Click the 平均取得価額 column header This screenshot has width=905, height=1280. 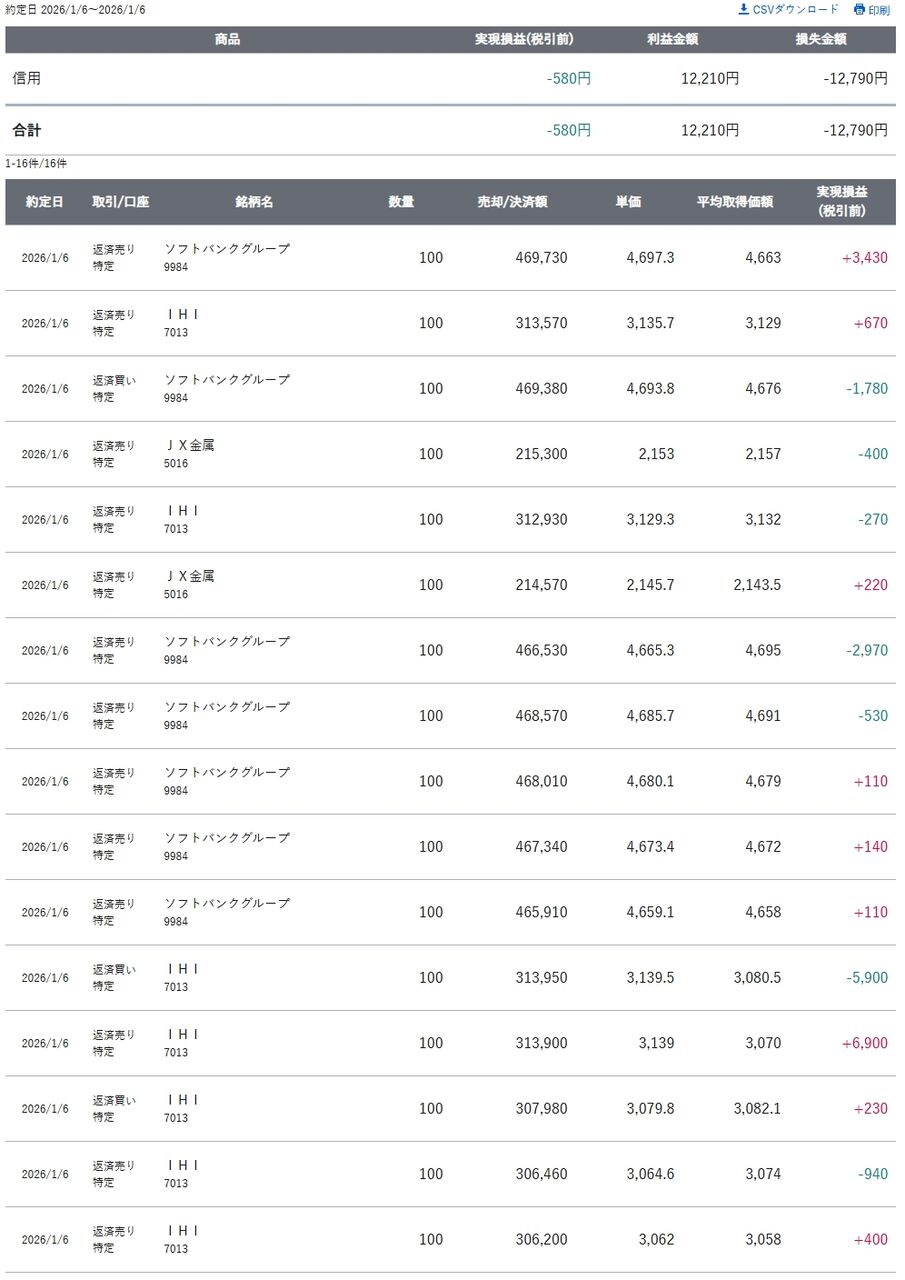click(735, 202)
